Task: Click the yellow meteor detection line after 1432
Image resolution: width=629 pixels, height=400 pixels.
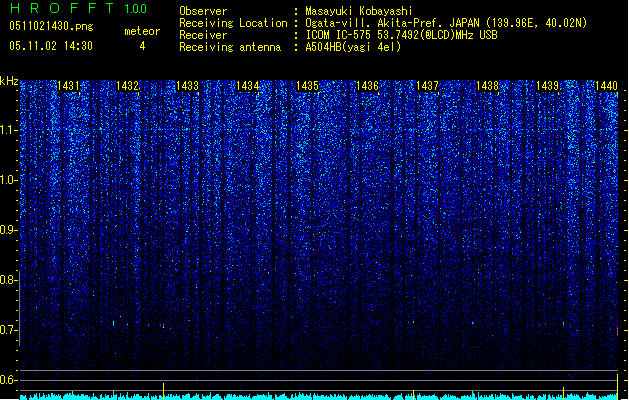Action: point(163,391)
